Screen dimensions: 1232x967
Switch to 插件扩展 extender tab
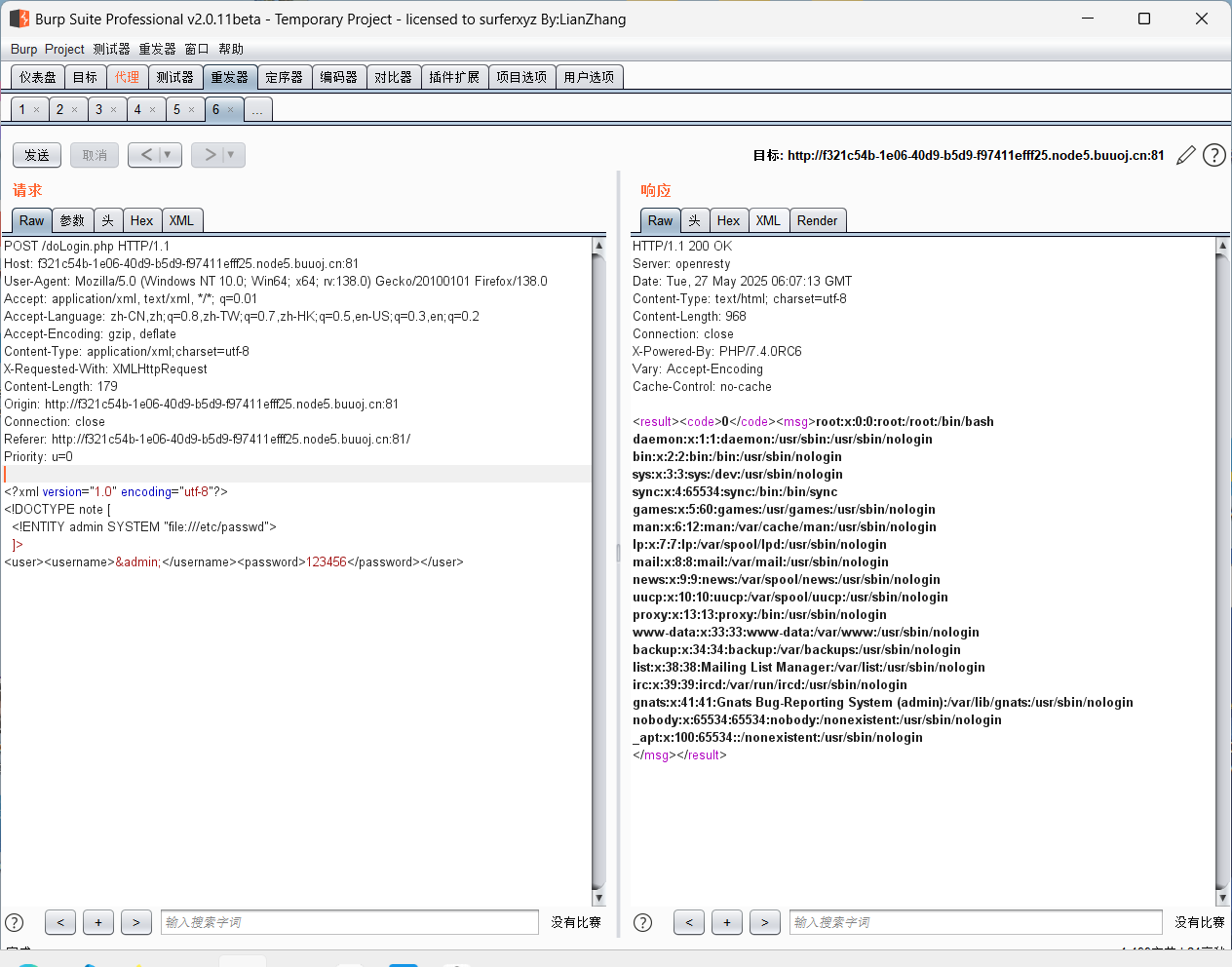click(x=454, y=77)
